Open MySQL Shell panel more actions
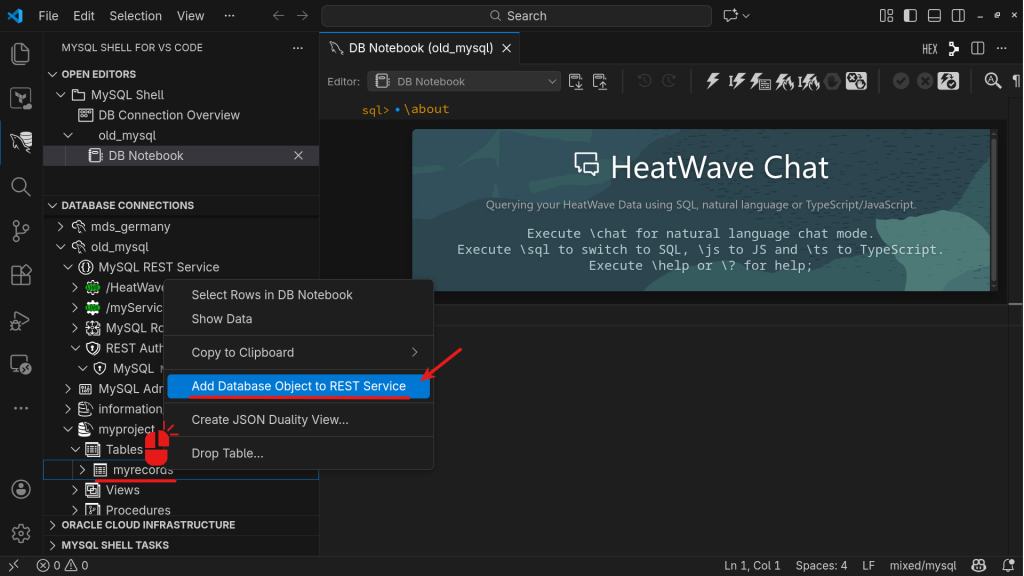Image resolution: width=1024 pixels, height=576 pixels. (298, 48)
